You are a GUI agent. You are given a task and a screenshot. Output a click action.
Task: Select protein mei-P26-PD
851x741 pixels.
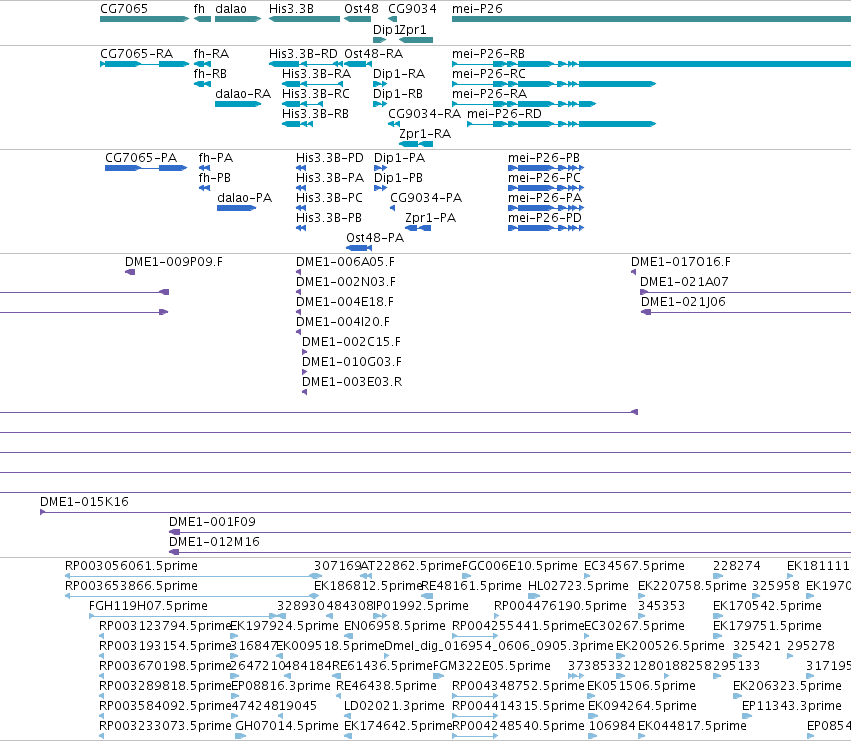tap(545, 218)
